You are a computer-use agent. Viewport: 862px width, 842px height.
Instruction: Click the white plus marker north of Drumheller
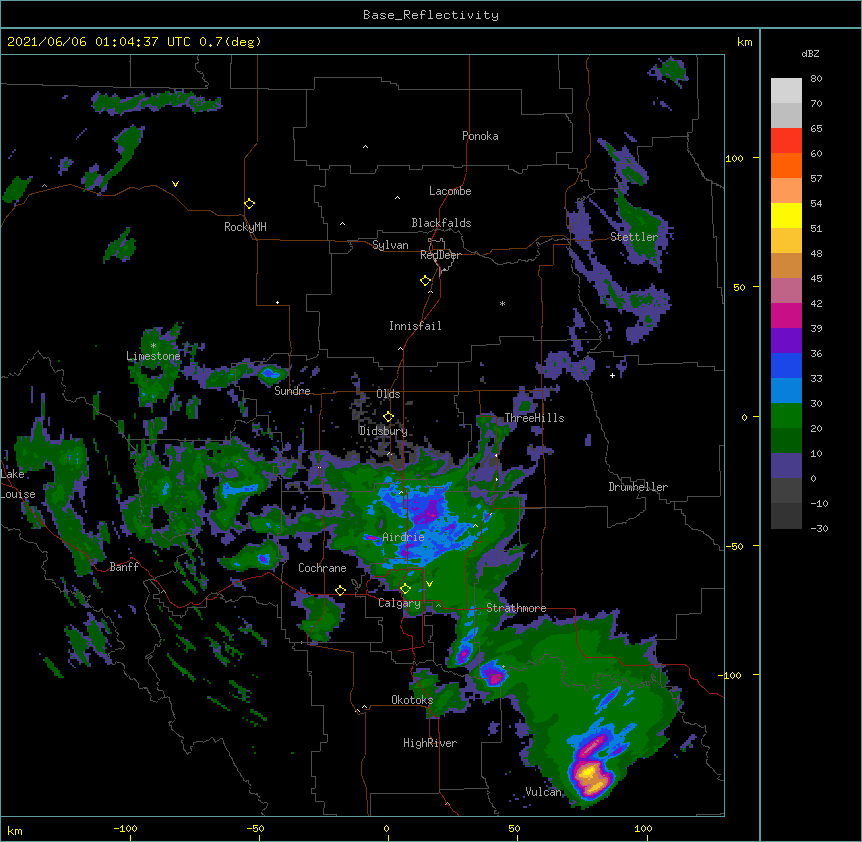612,375
